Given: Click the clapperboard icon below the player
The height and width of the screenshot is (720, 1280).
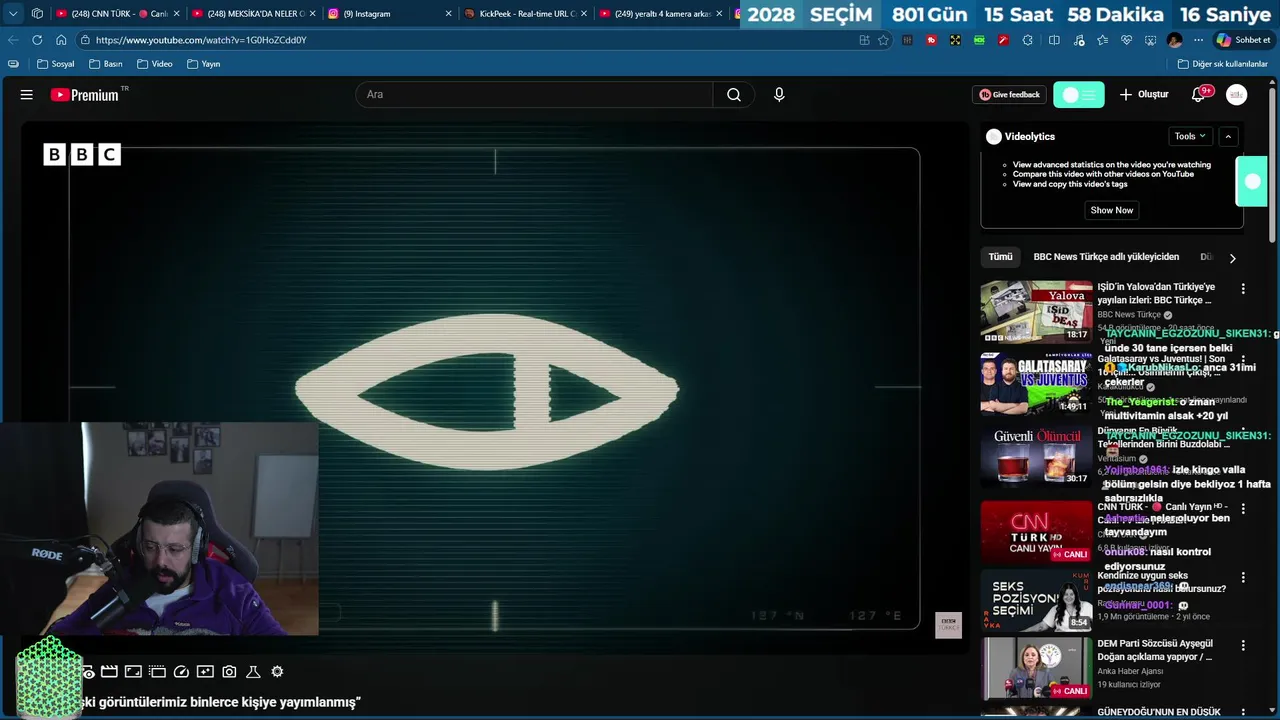Looking at the screenshot, I should tap(109, 672).
